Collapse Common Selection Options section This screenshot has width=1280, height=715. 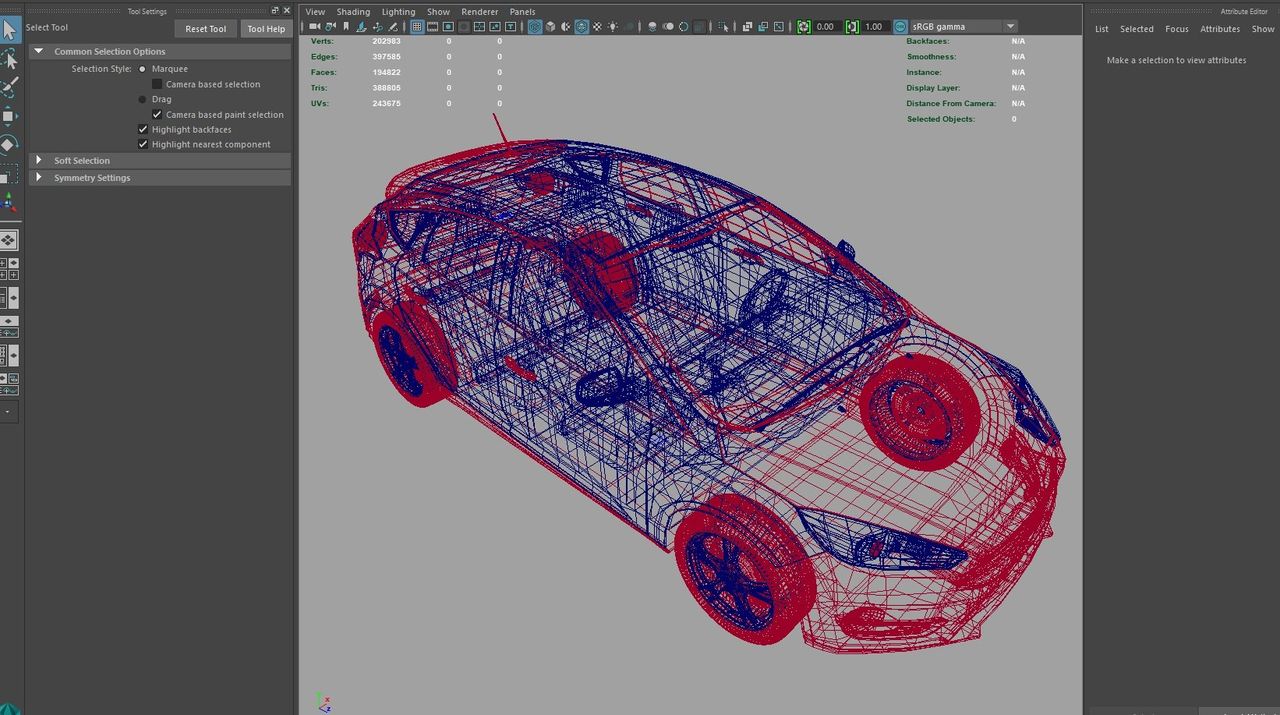(39, 51)
